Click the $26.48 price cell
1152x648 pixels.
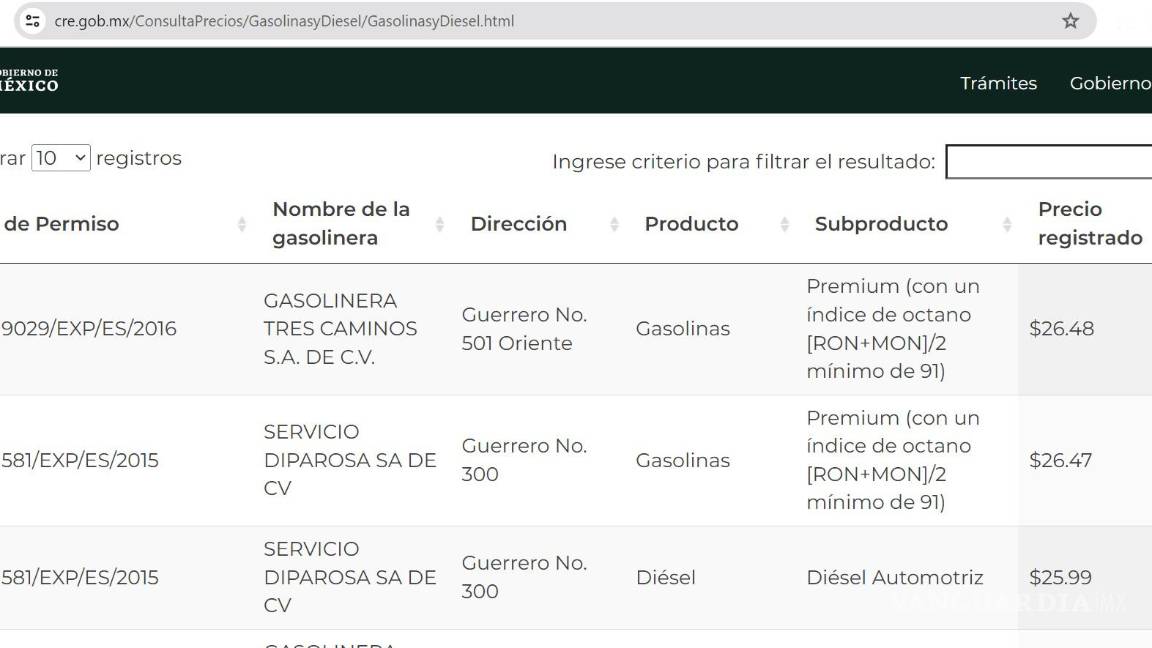1061,329
